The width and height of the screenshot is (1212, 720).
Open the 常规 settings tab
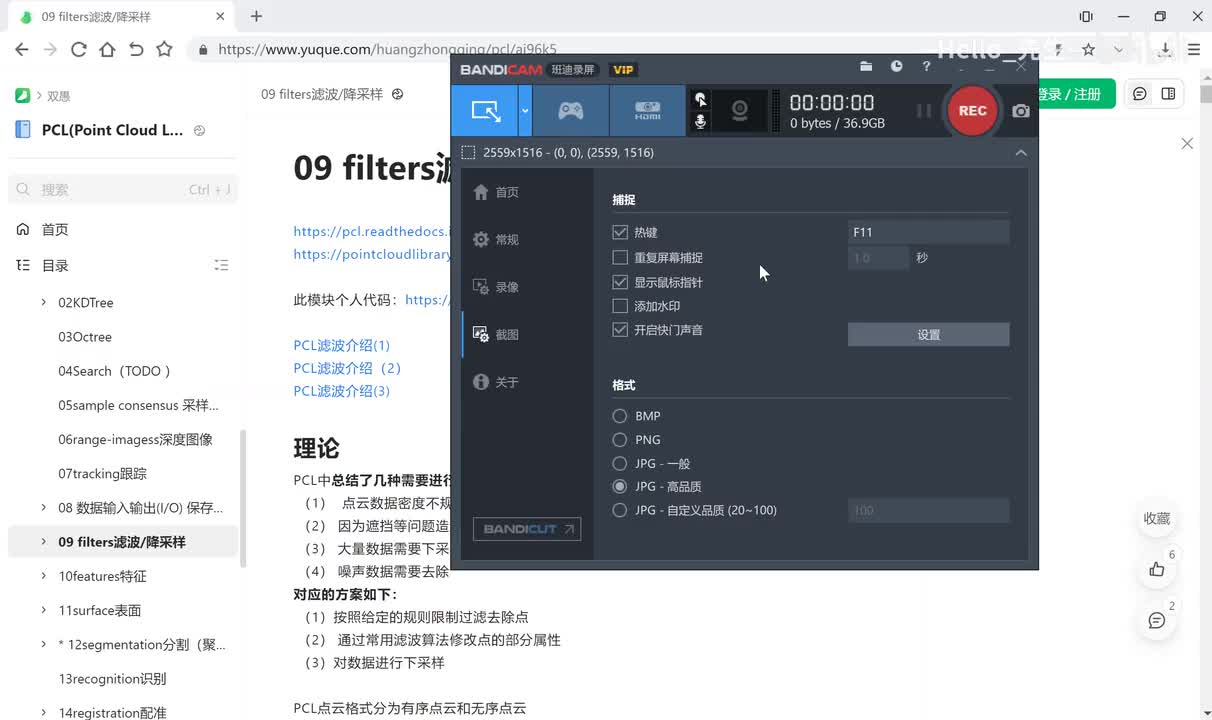point(497,240)
